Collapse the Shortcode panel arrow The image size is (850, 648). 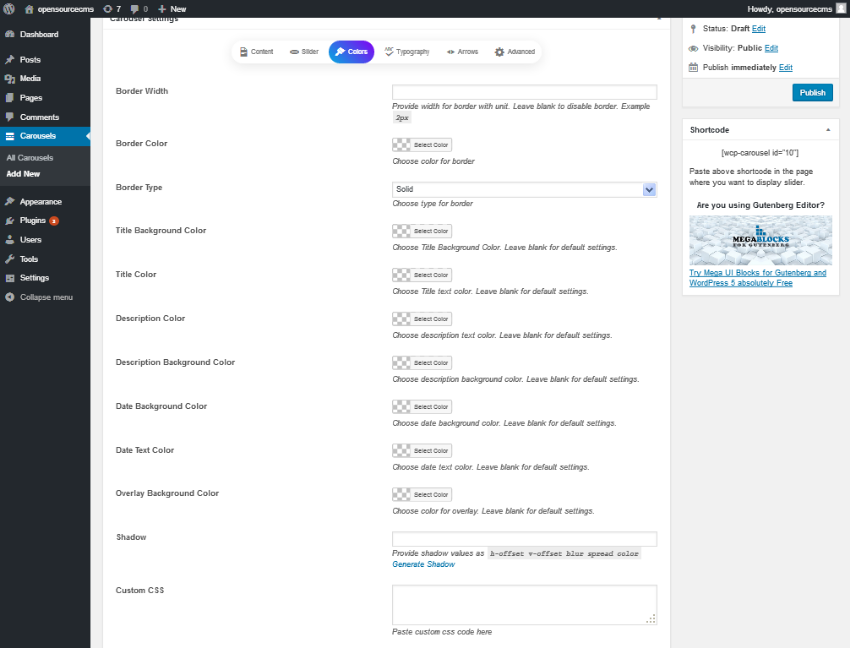coord(828,130)
